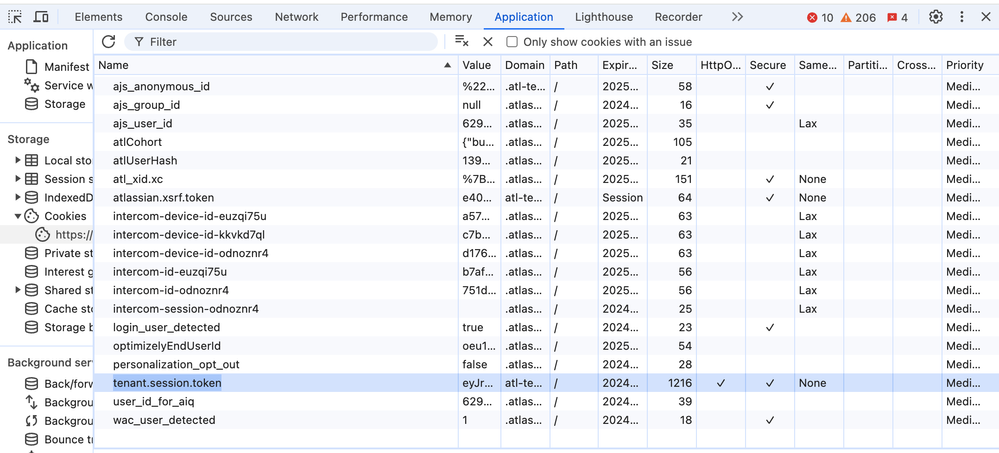Screen dimensions: 999x453
Task: Switch to the Elements tab
Action: pyautogui.click(x=99, y=17)
